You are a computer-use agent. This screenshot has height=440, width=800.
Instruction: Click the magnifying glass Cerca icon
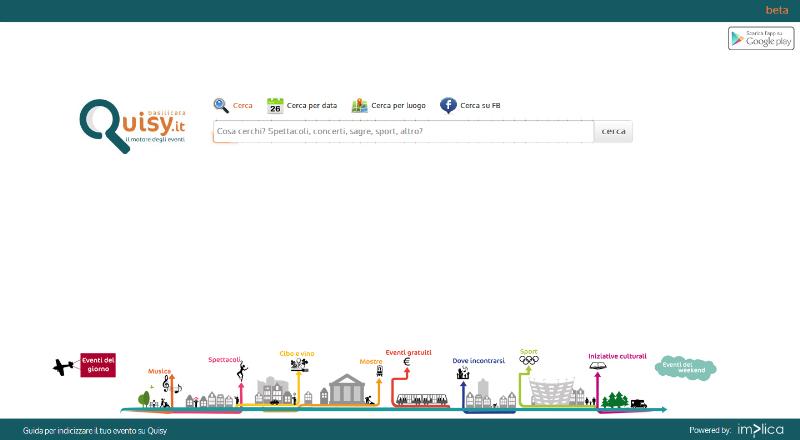tap(221, 106)
